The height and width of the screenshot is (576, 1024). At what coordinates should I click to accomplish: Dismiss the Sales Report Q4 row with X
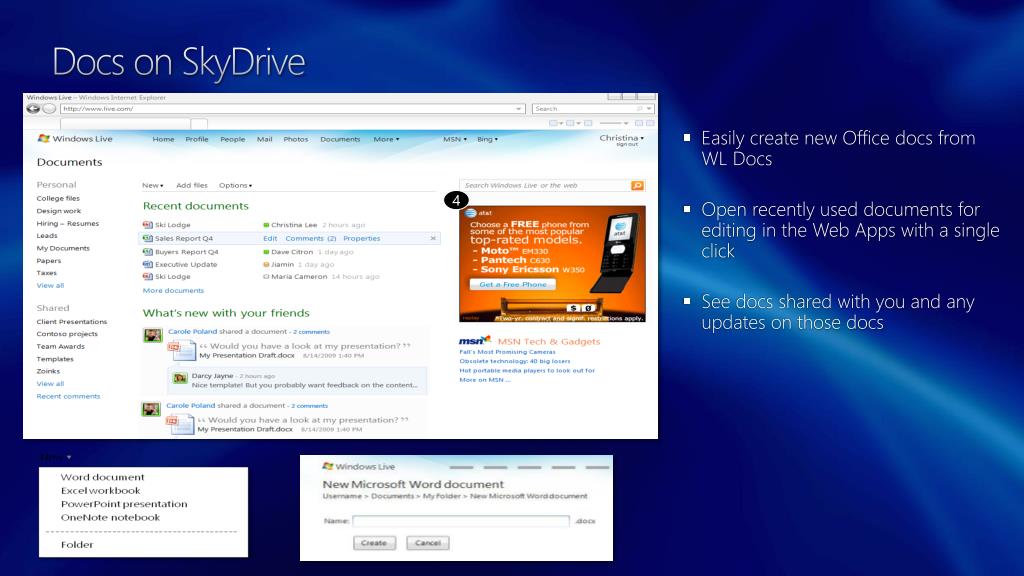(433, 238)
